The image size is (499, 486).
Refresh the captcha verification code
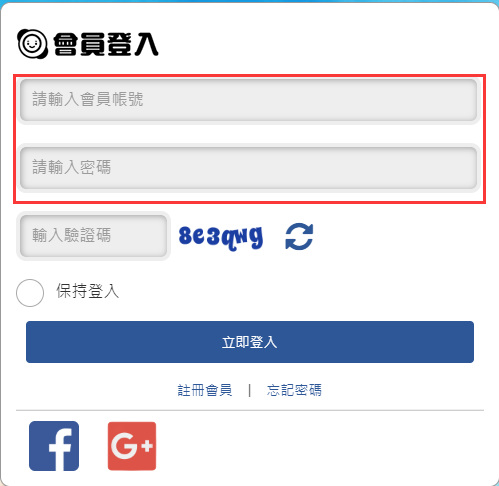point(299,236)
